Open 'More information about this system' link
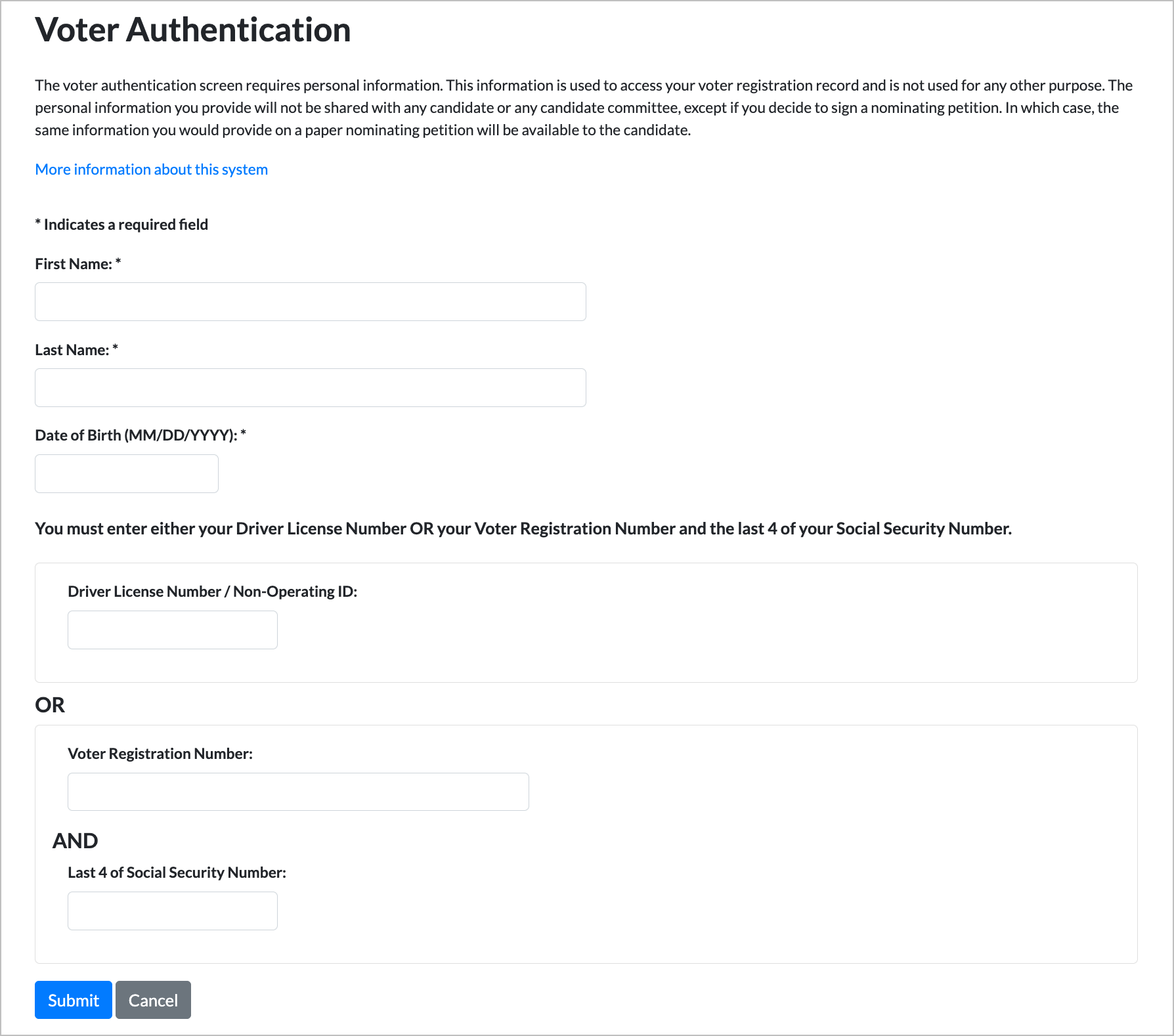Viewport: 1174px width, 1036px height. (x=151, y=169)
